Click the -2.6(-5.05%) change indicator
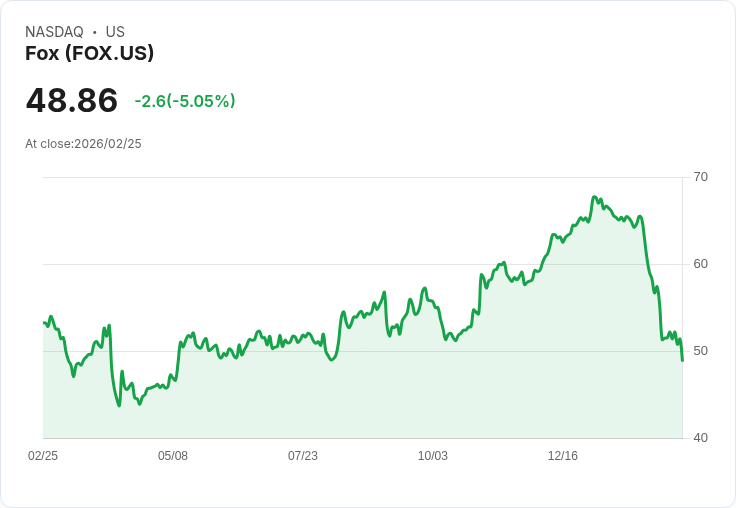Image resolution: width=736 pixels, height=508 pixels. 185,101
